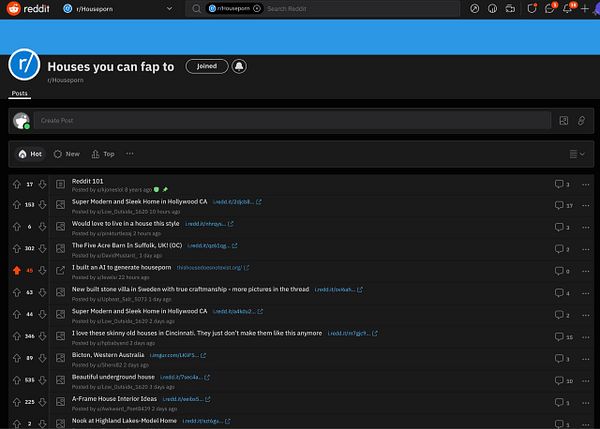600x429 pixels.
Task: Downvote the Reddit 101 post
Action: pyautogui.click(x=42, y=184)
